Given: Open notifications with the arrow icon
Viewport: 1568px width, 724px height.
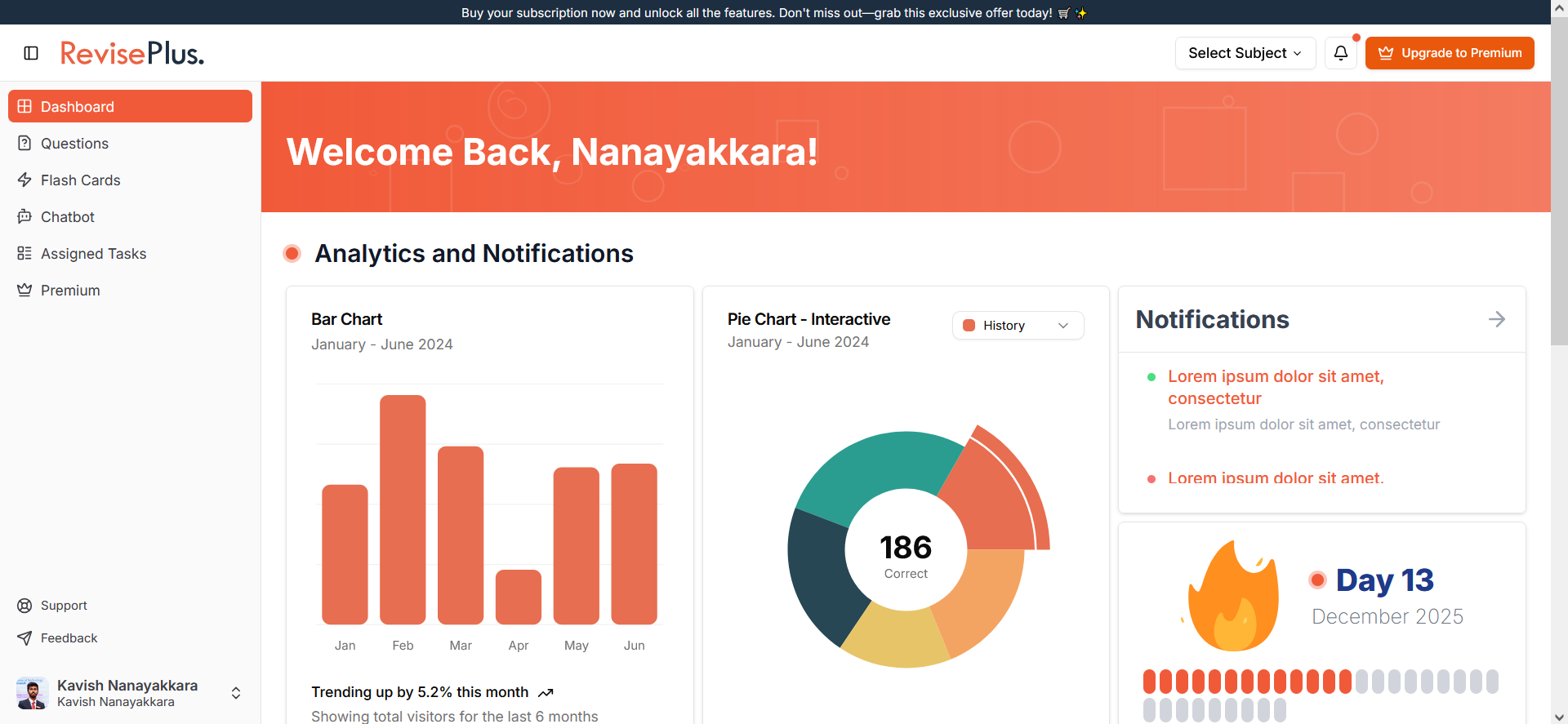Looking at the screenshot, I should coord(1496,319).
